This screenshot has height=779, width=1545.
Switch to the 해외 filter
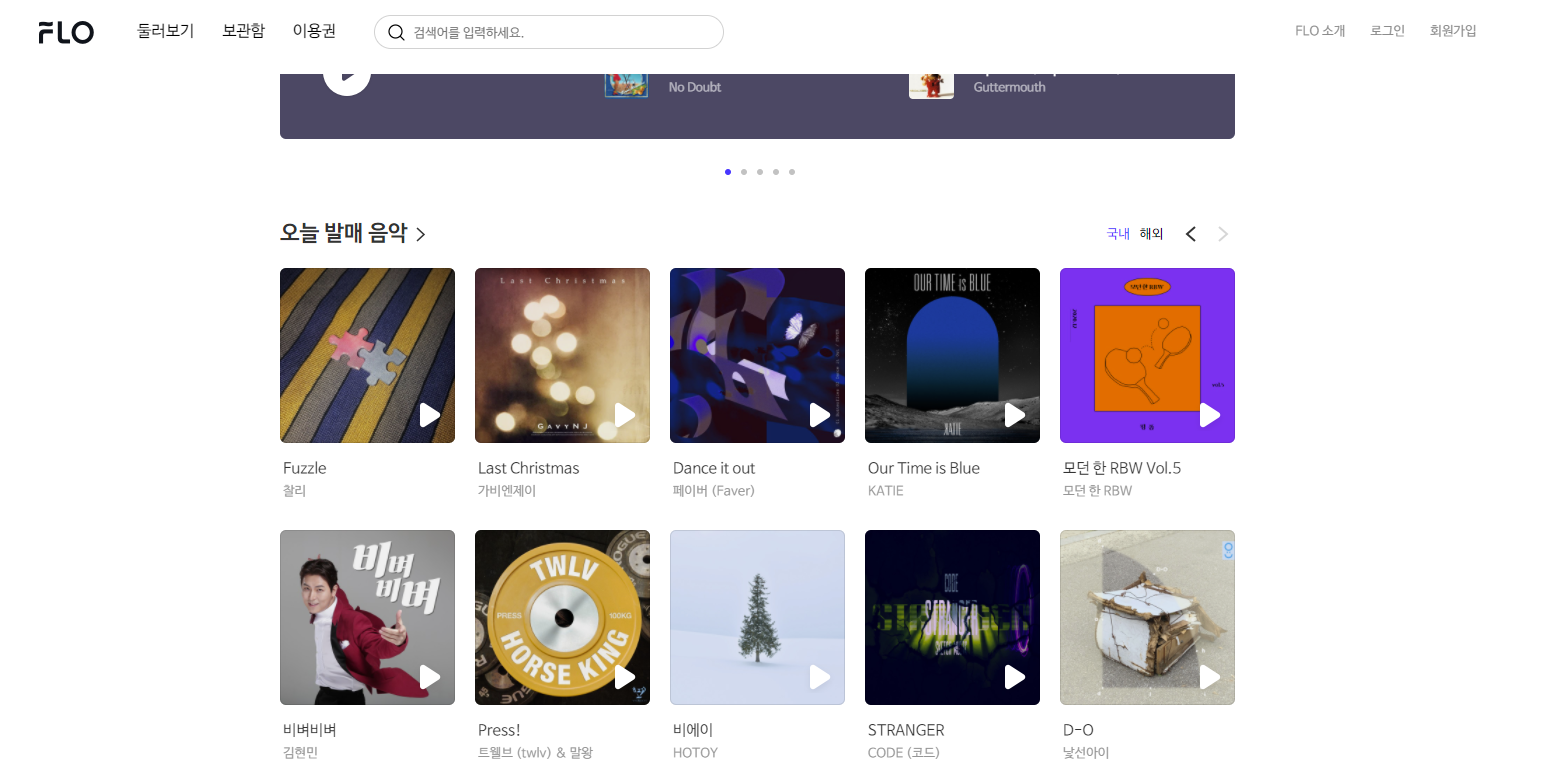point(1151,234)
